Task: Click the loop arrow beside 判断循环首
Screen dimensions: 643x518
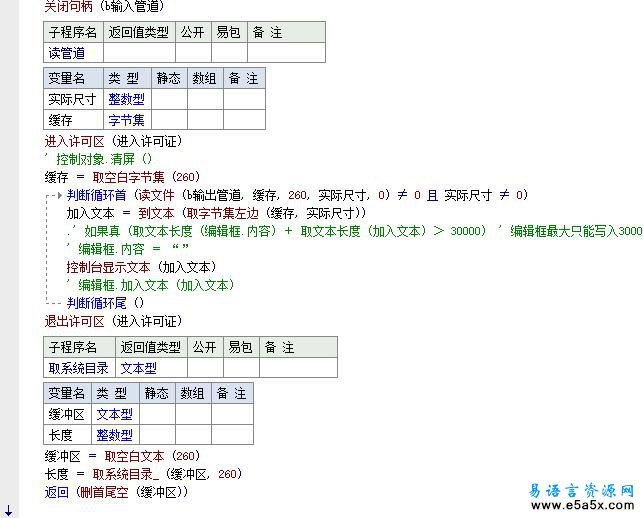Action: click(59, 196)
